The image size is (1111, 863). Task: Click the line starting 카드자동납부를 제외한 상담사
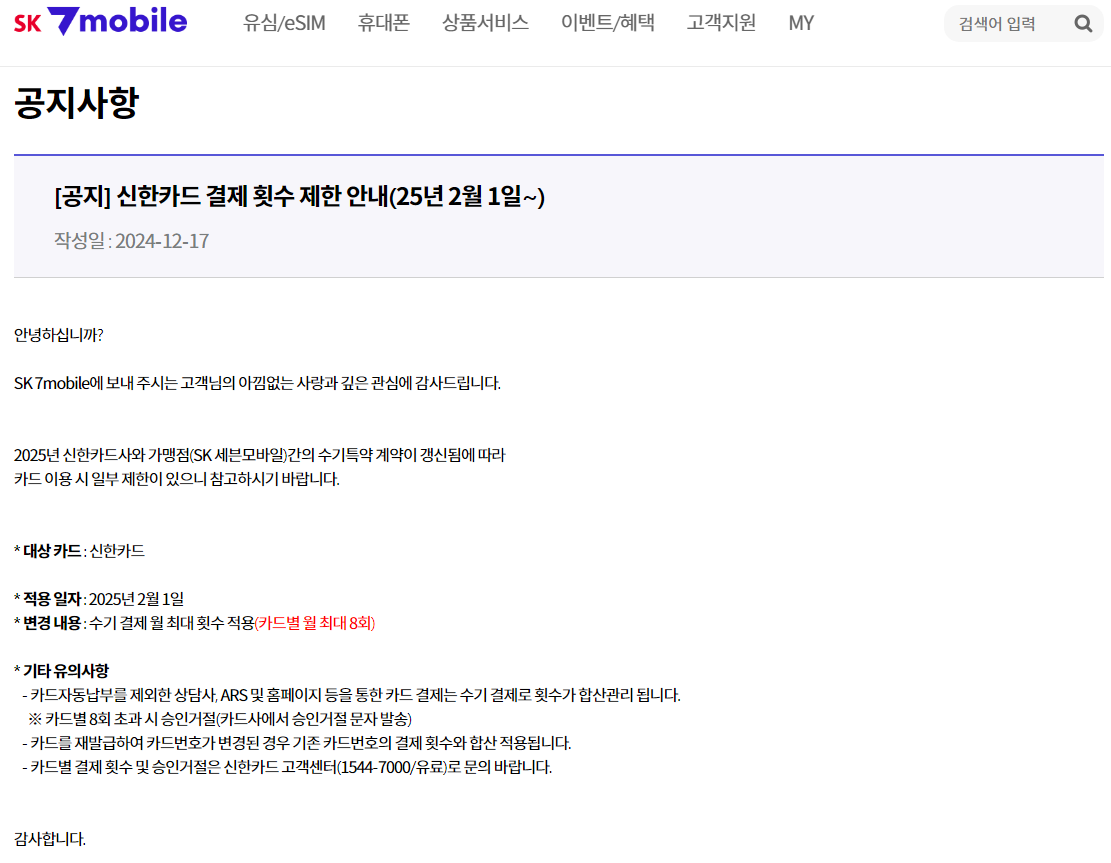[351, 695]
